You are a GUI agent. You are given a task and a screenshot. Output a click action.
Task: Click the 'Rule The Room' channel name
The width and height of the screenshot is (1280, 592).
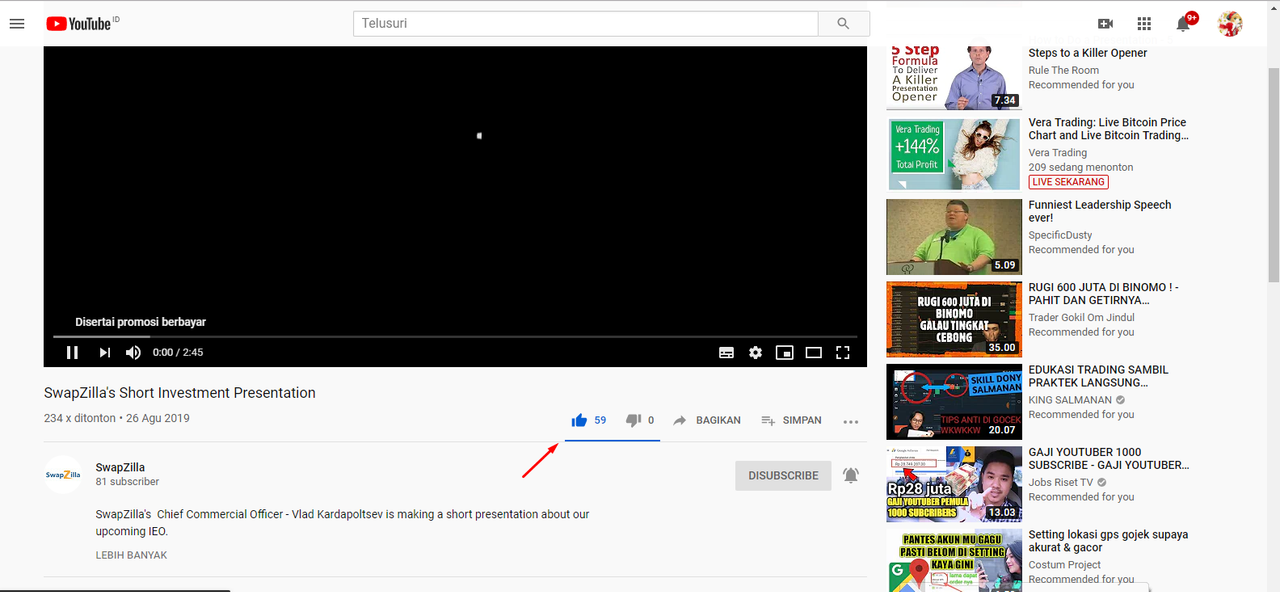(x=1064, y=70)
